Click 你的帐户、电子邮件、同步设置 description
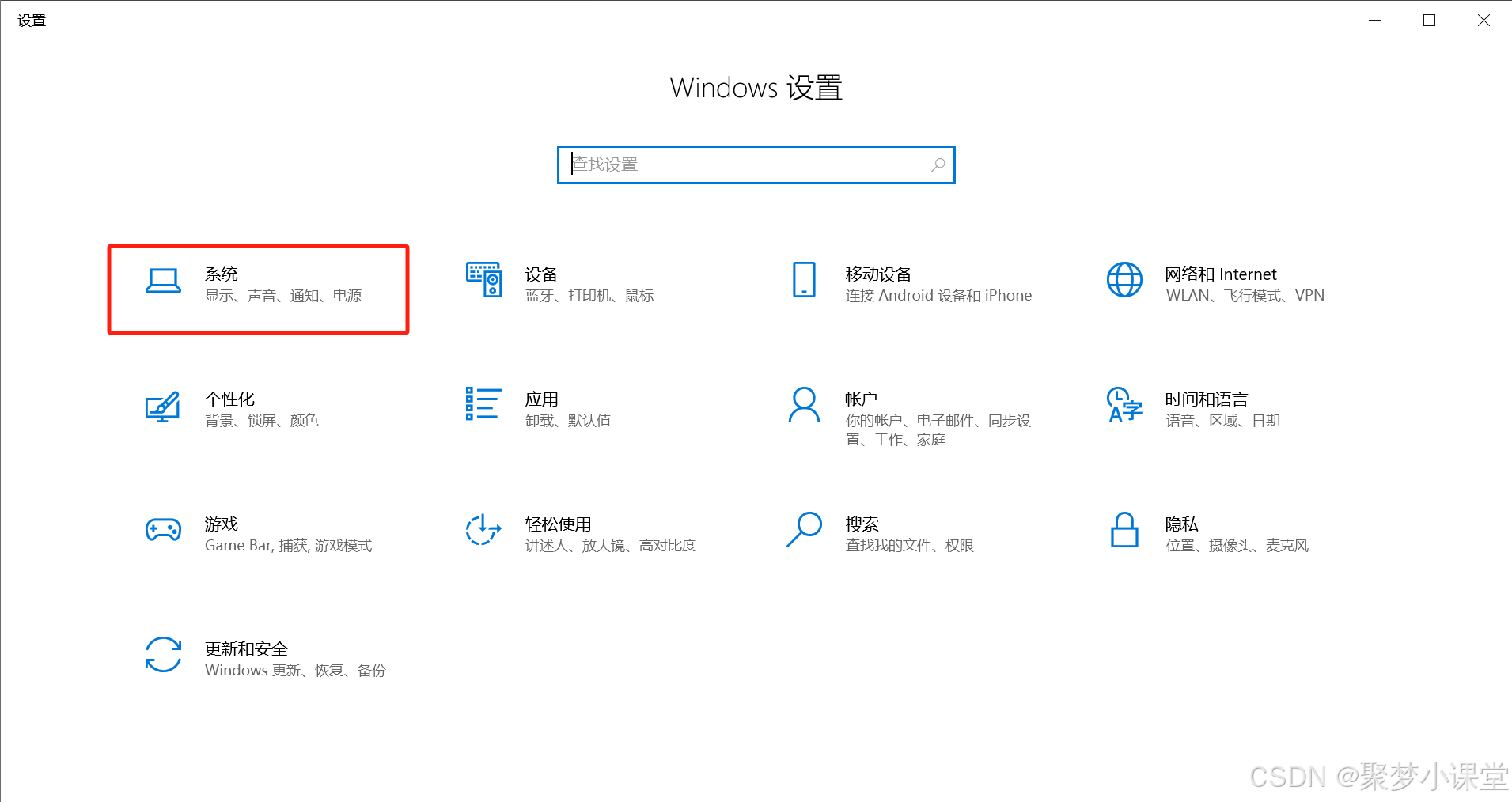 [939, 430]
